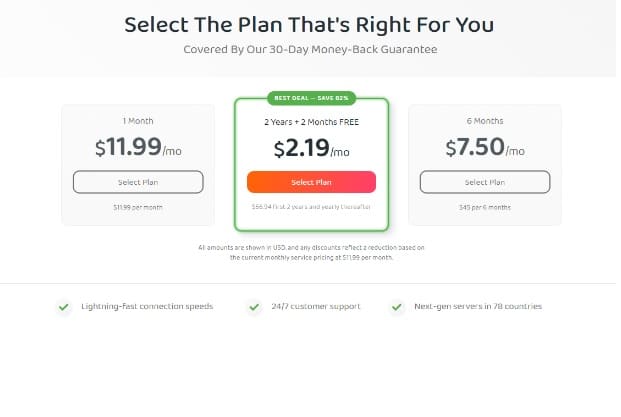The width and height of the screenshot is (621, 417).
Task: Choose Select Plan for the 1 Month plan
Action: point(138,182)
